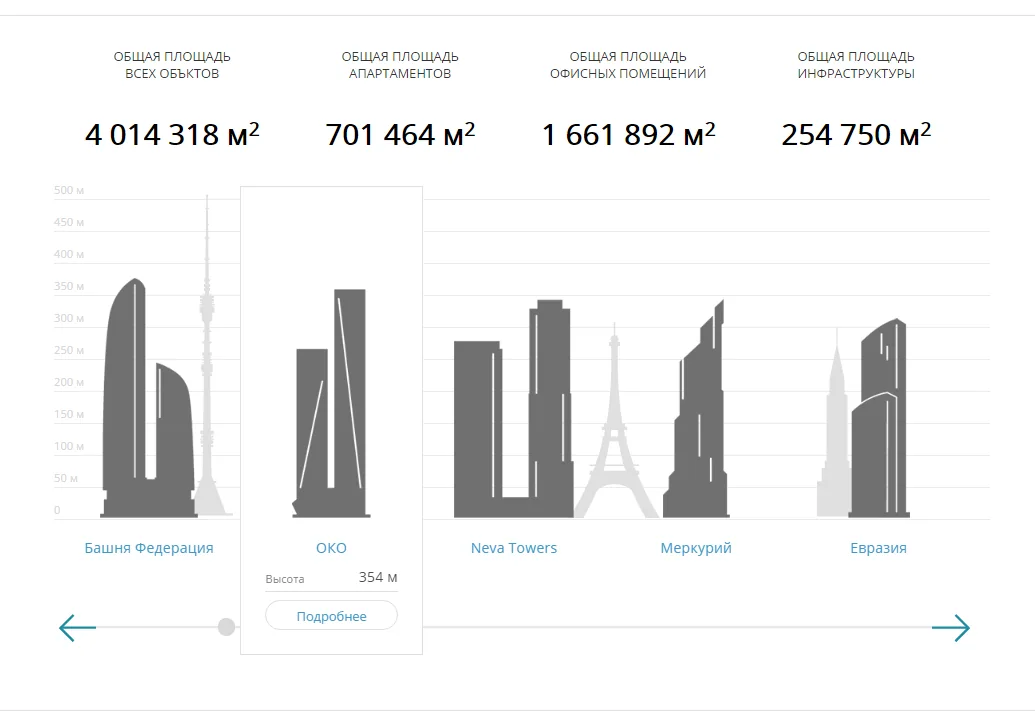The height and width of the screenshot is (714, 1035).
Task: Click the 1 661 892 м² offices figure
Action: tap(628, 135)
